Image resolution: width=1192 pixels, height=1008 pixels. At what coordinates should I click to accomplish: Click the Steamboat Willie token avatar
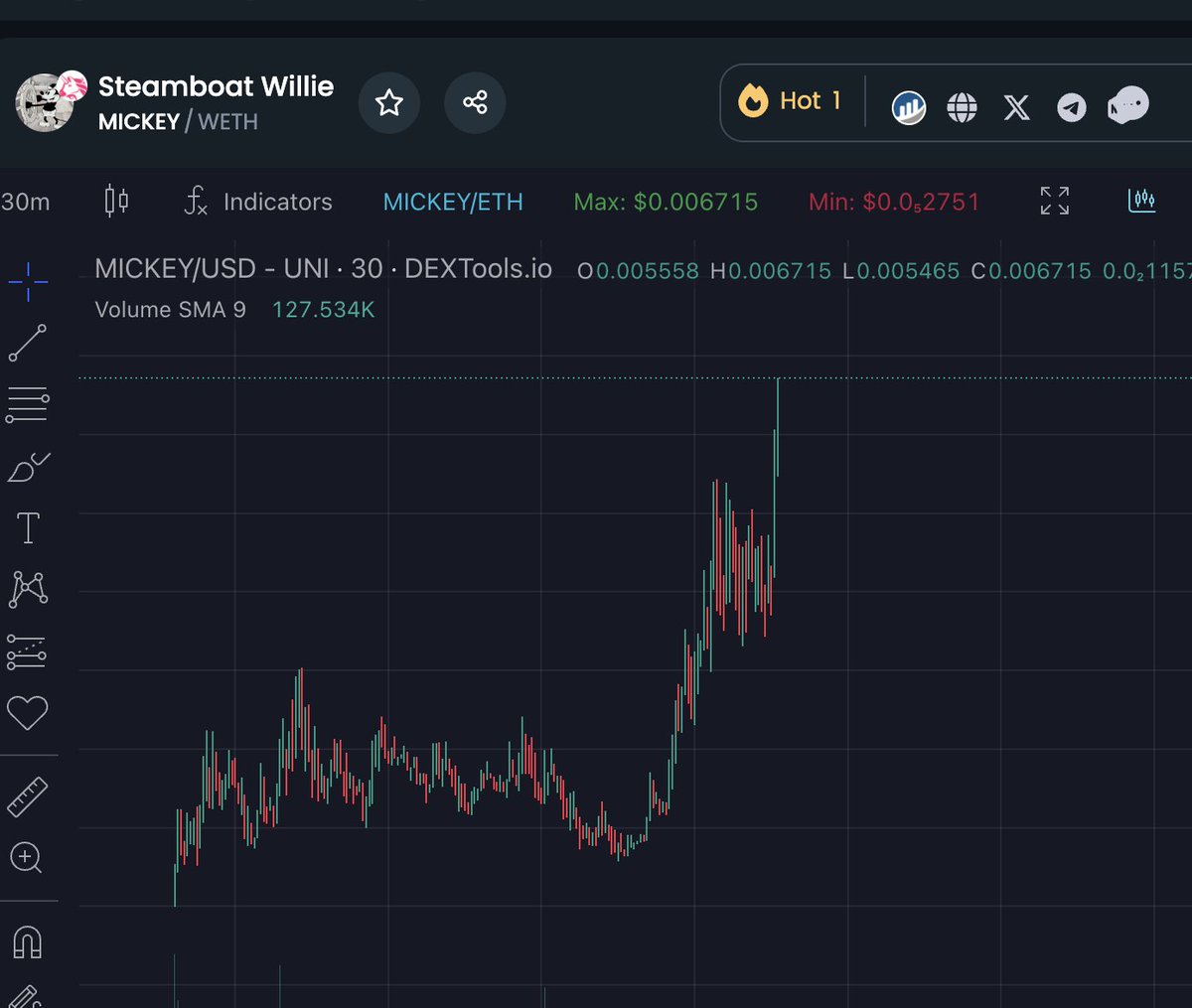pyautogui.click(x=45, y=102)
